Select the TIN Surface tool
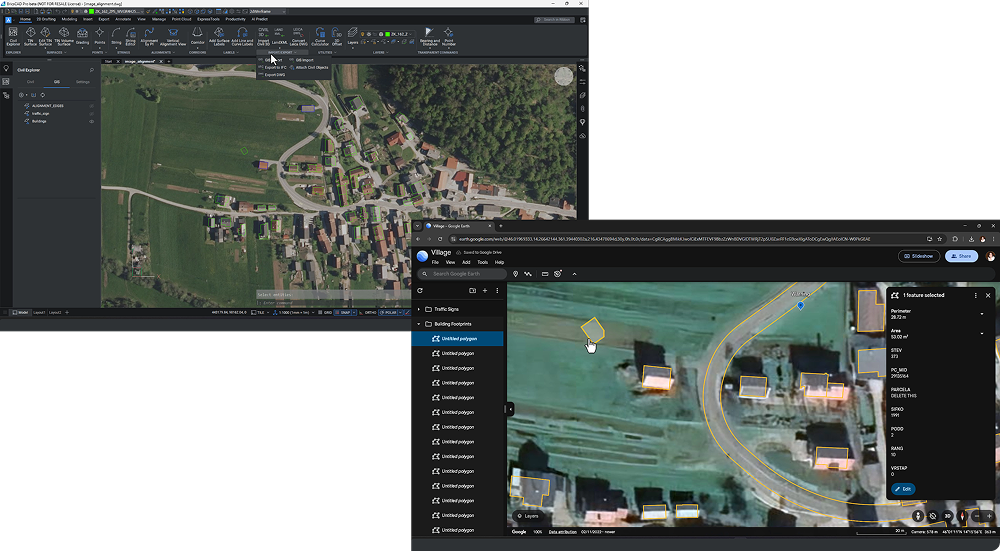This screenshot has height=551, width=1000. [30, 36]
